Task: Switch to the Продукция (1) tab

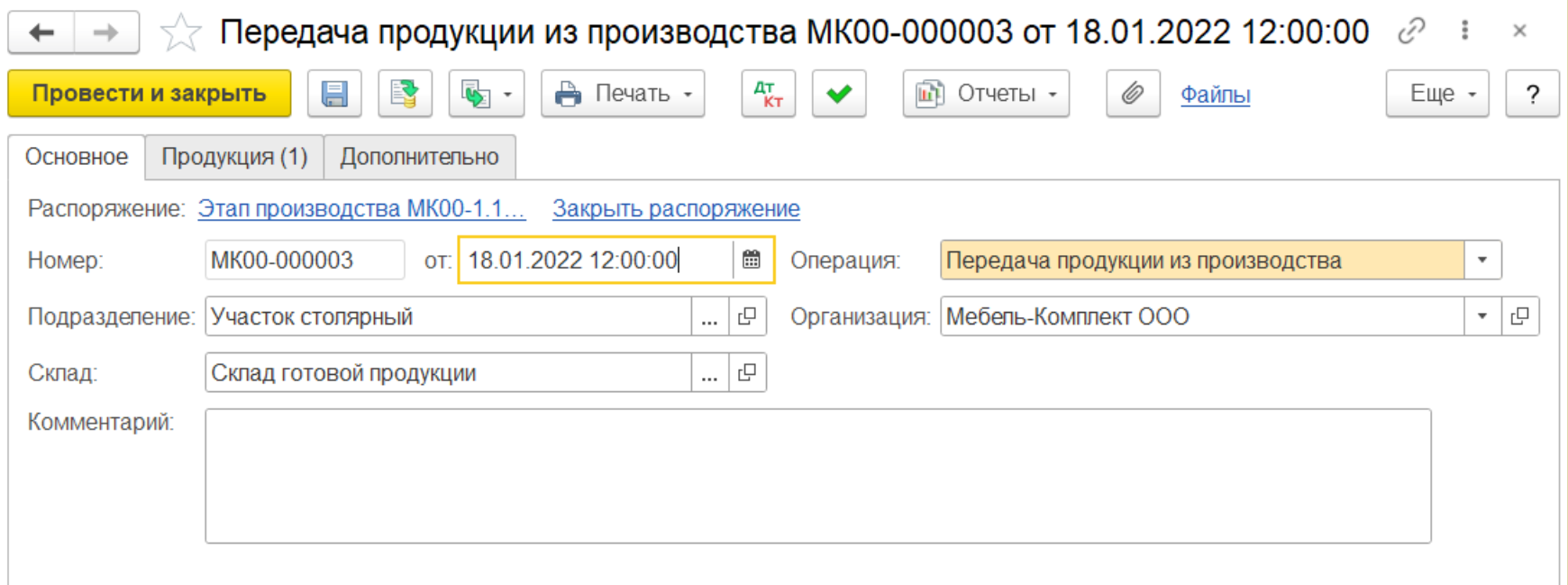Action: tap(234, 157)
